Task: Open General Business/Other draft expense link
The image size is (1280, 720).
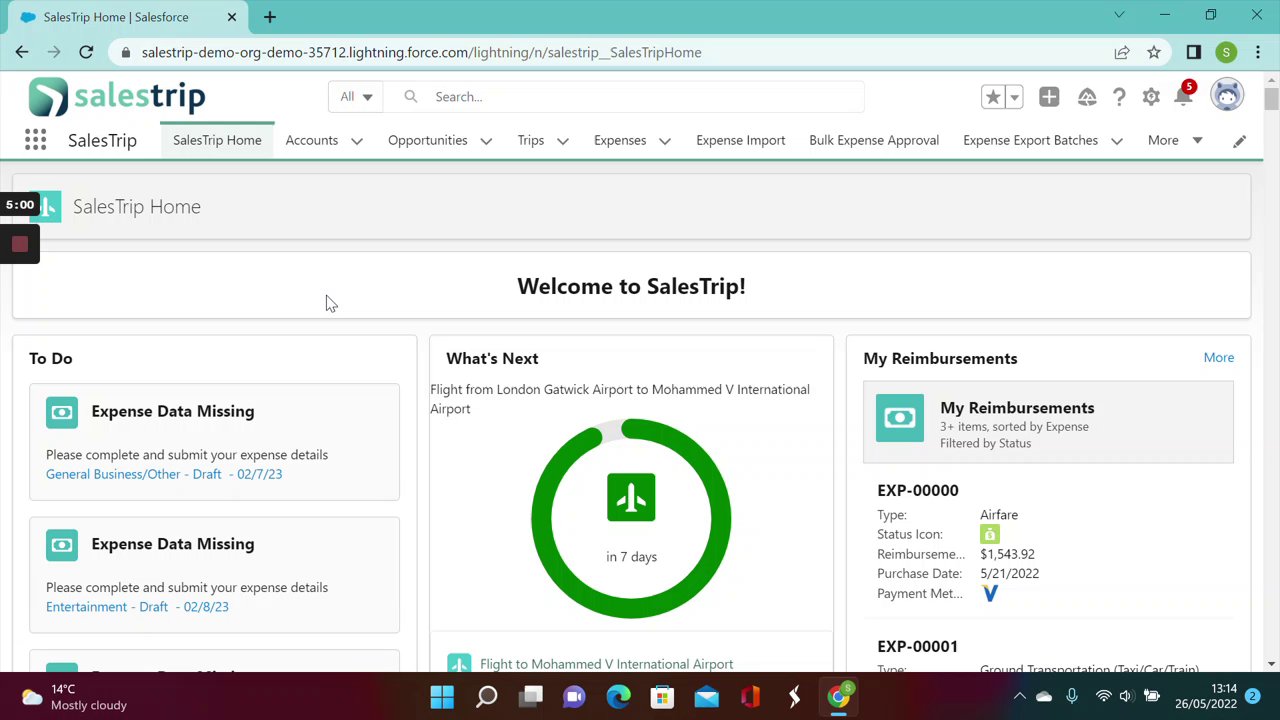Action: [x=164, y=474]
